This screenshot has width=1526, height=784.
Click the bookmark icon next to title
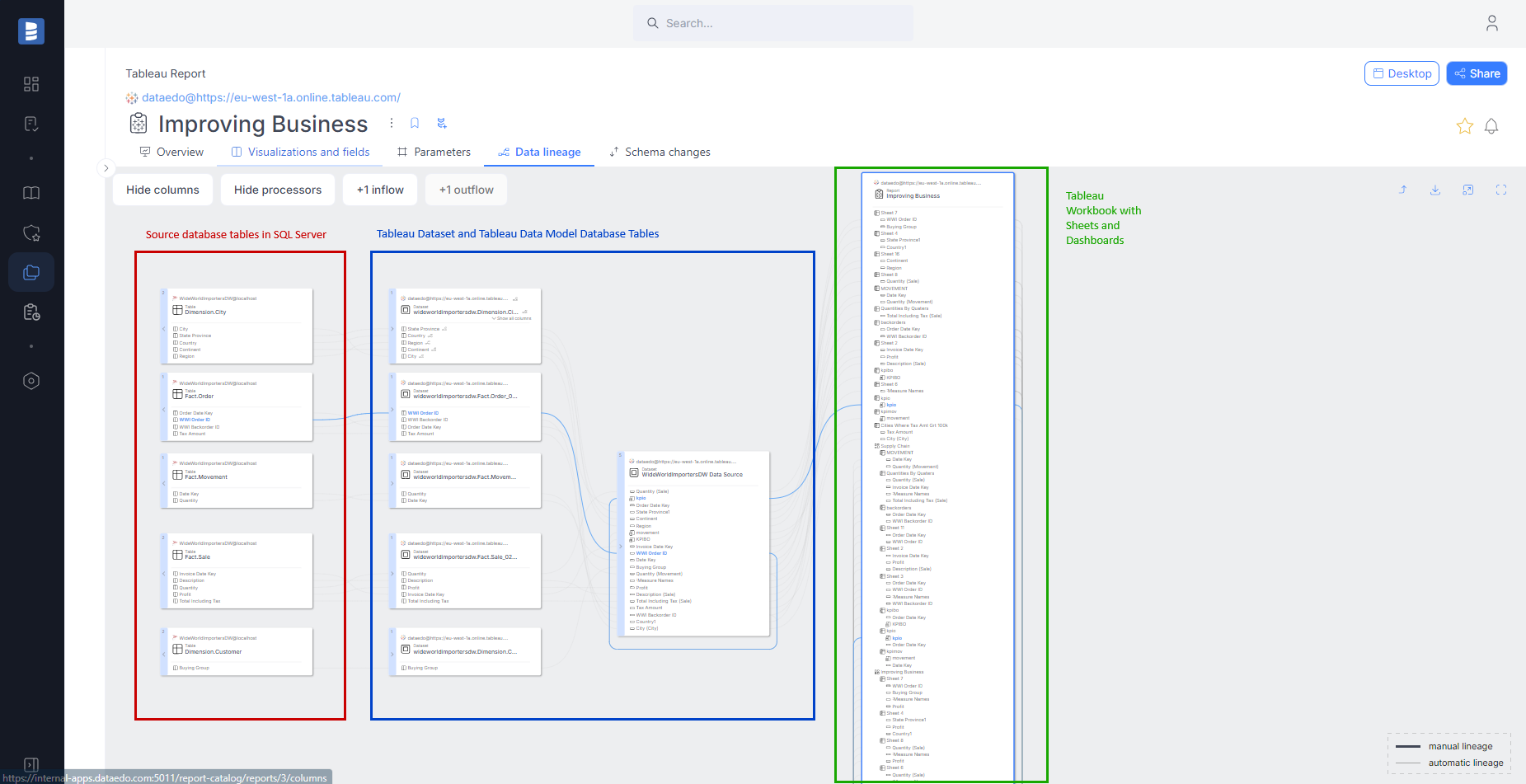[415, 123]
